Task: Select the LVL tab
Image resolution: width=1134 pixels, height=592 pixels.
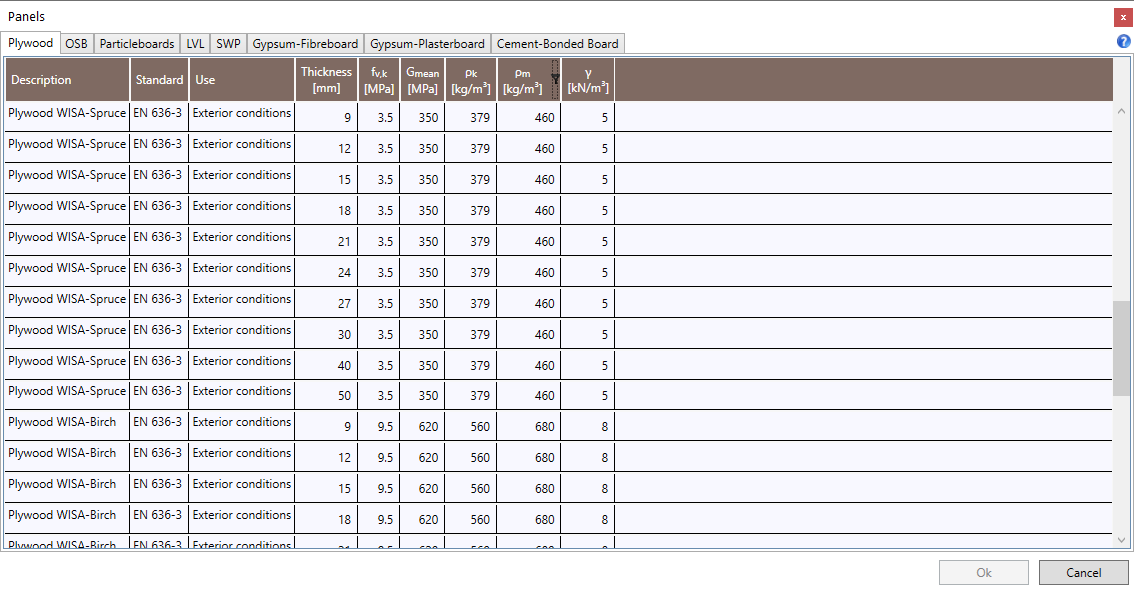Action: click(x=195, y=43)
